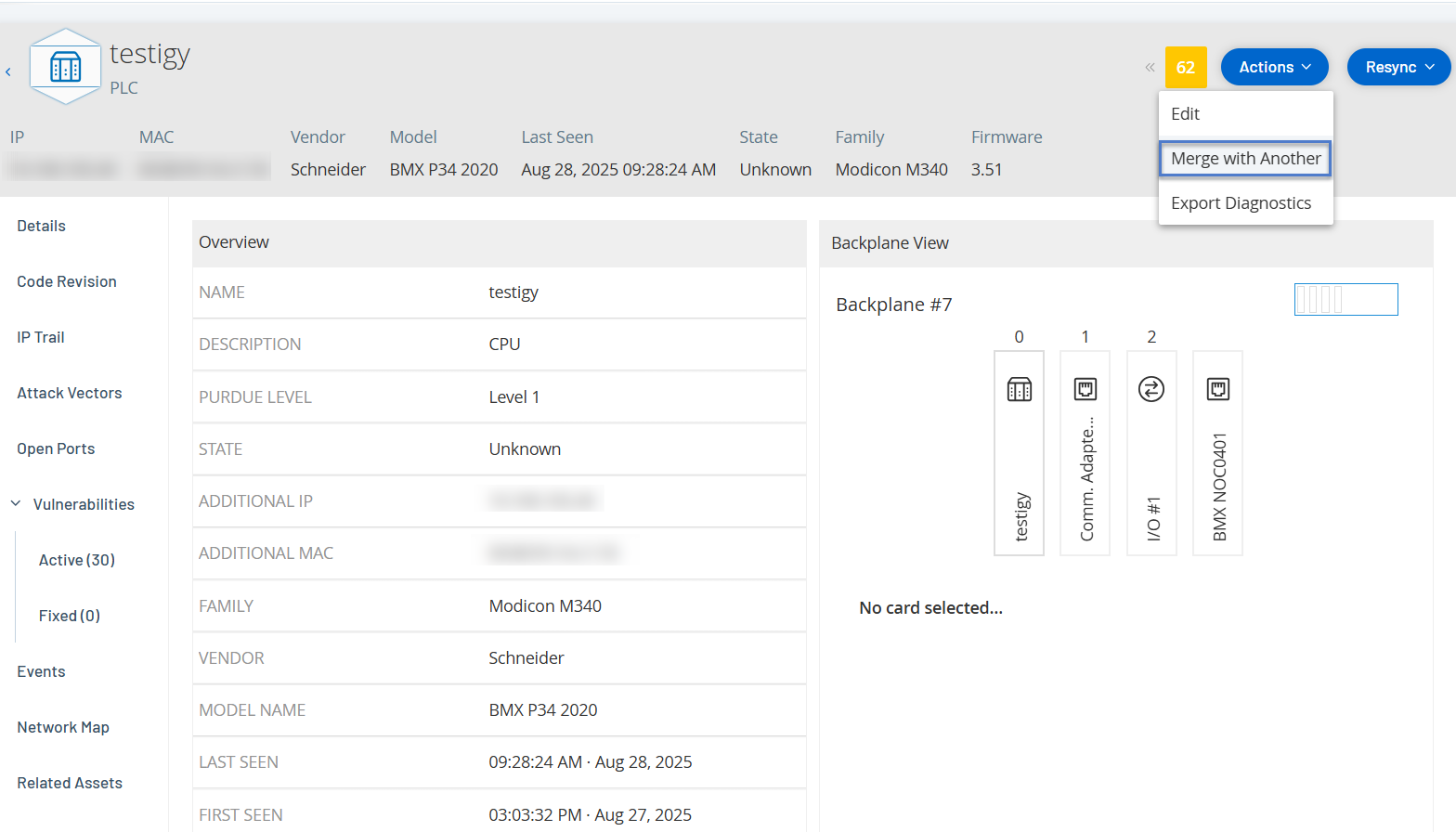The image size is (1456, 832).
Task: Go to Attack Vectors in the sidebar
Action: pos(70,393)
